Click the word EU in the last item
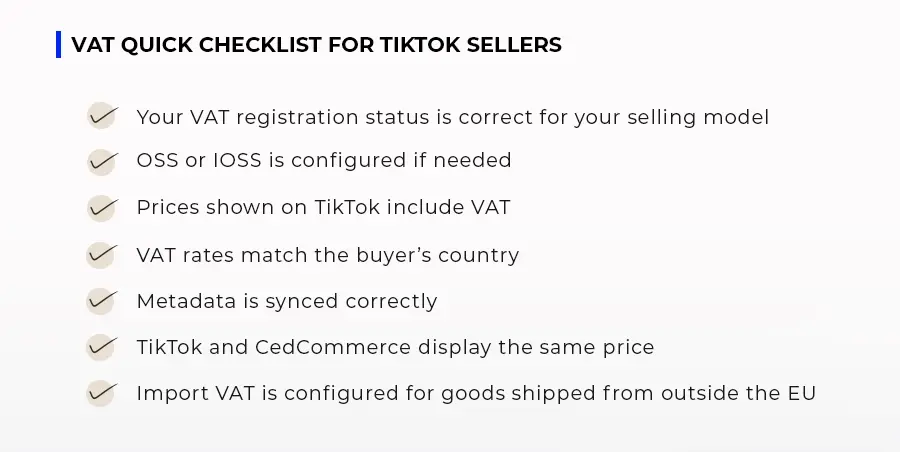 coord(803,394)
